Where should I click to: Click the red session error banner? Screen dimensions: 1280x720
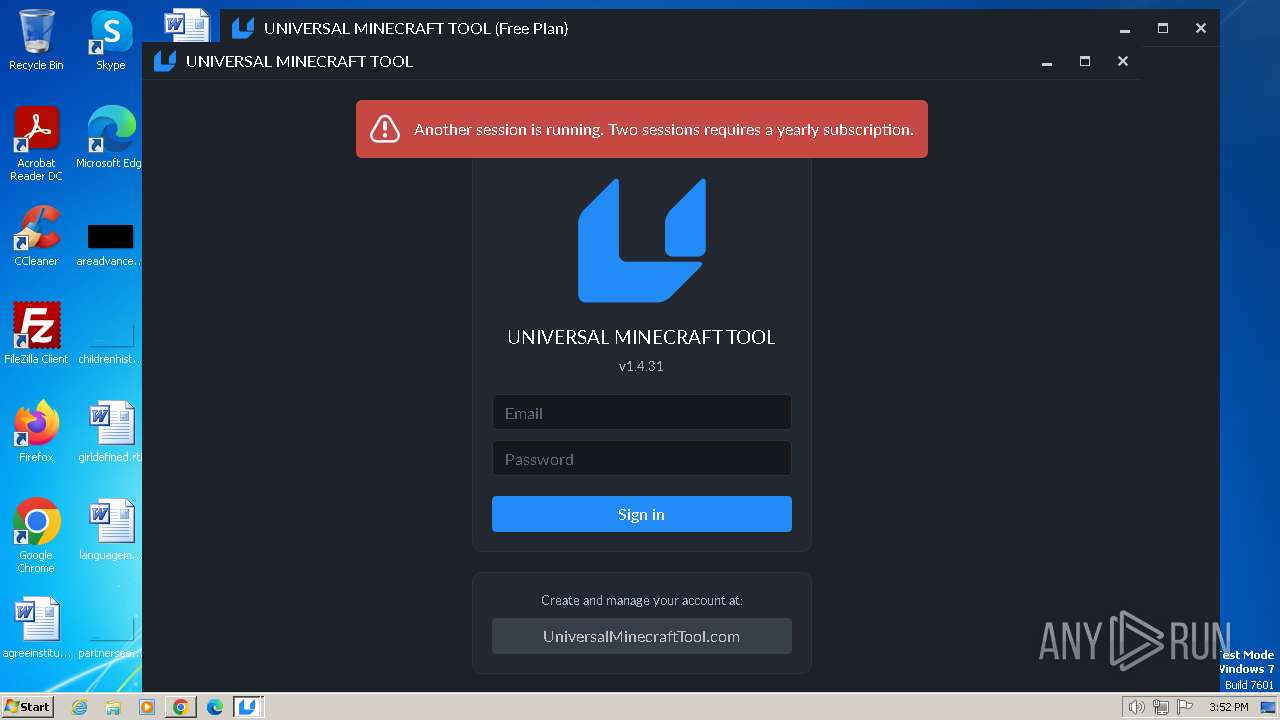pyautogui.click(x=641, y=129)
